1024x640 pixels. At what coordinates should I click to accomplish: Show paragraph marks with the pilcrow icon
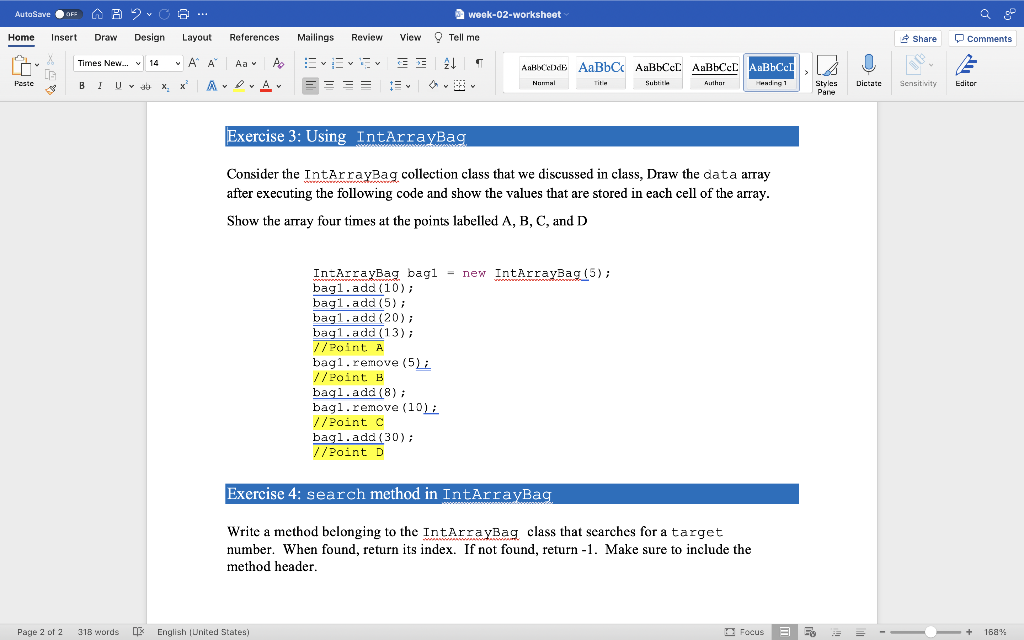click(x=480, y=63)
